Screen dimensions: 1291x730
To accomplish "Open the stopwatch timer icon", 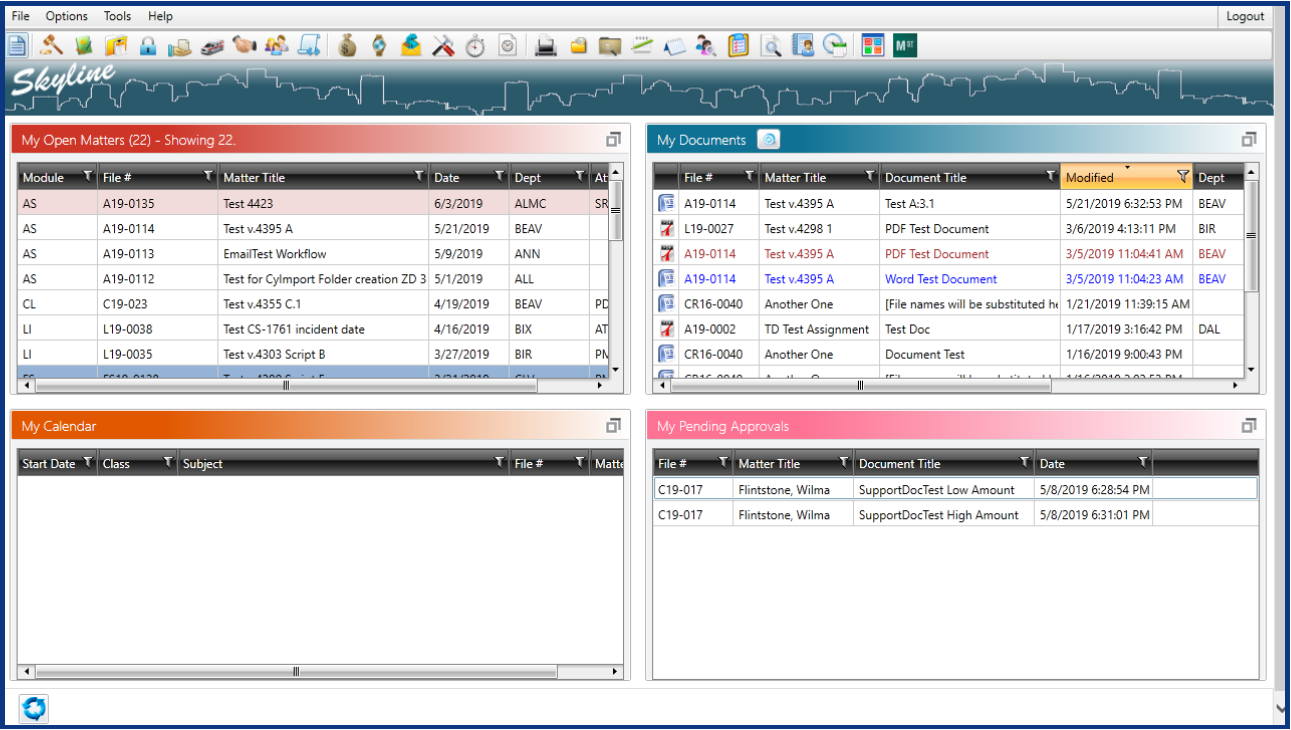I will tap(476, 45).
